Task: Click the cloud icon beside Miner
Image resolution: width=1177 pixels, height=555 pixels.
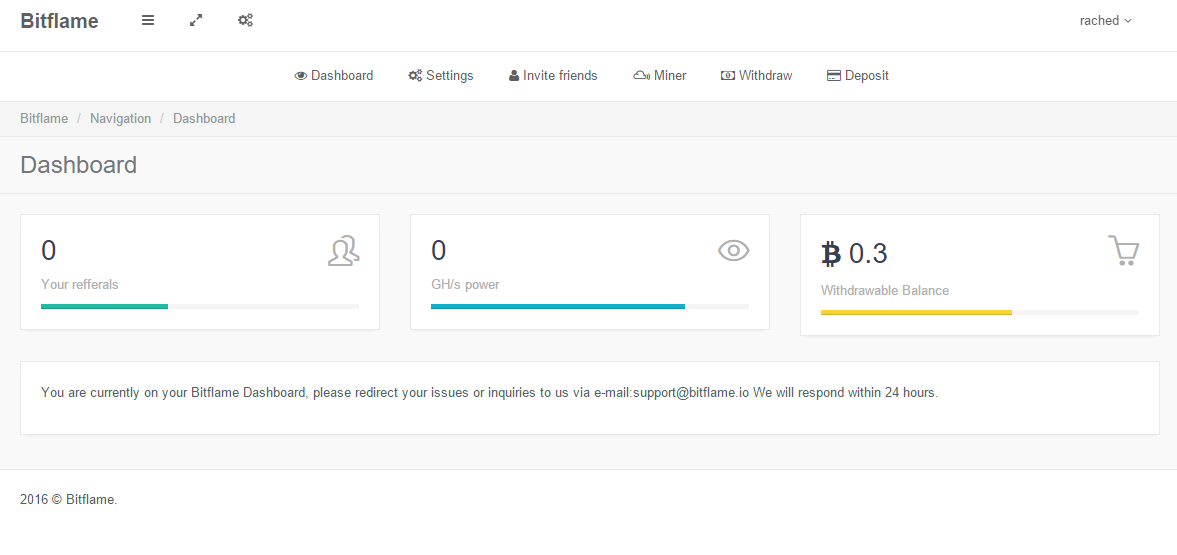Action: (642, 76)
